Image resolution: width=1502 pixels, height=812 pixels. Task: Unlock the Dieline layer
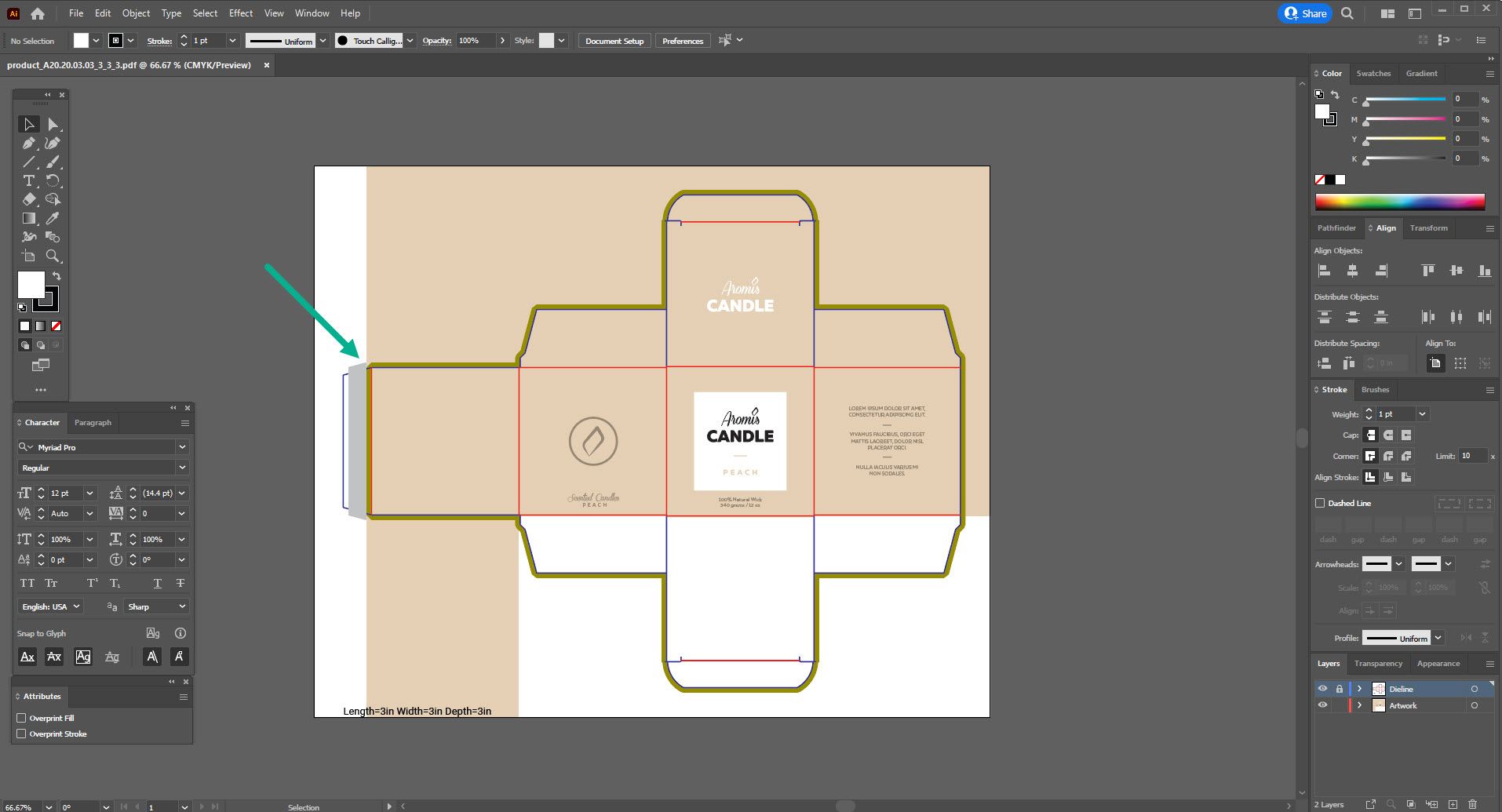pyautogui.click(x=1340, y=689)
